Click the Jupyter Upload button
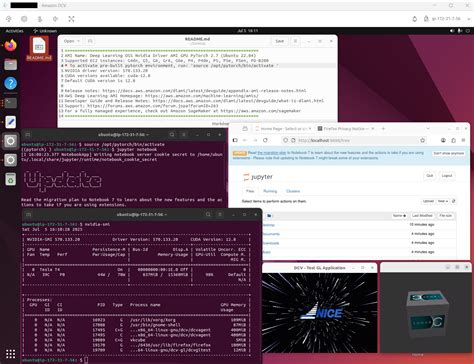The height and width of the screenshot is (364, 474). click(x=428, y=201)
